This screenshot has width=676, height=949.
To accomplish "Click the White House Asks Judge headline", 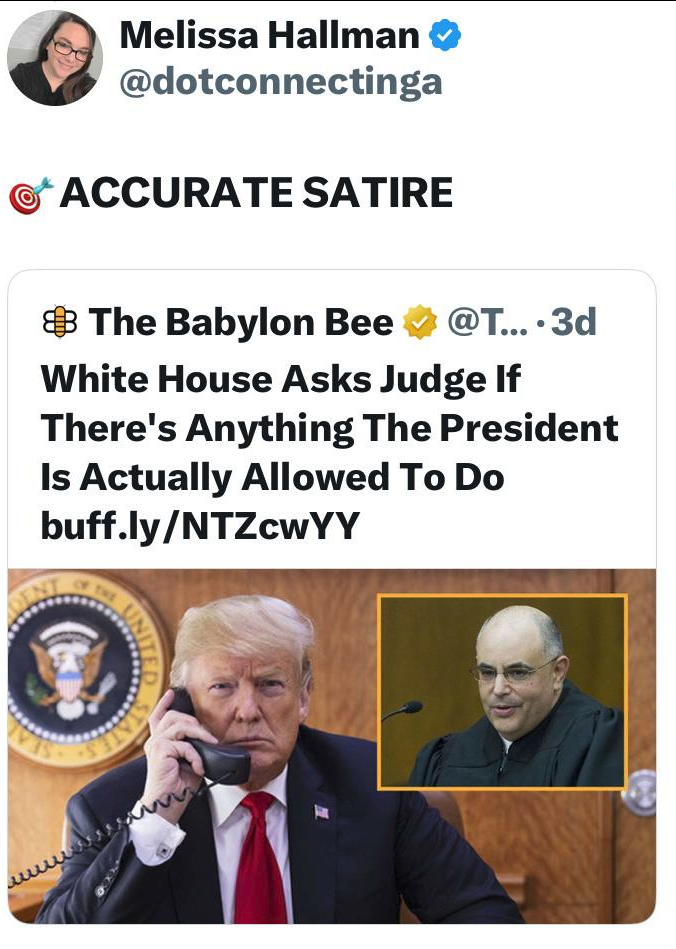I will (329, 428).
